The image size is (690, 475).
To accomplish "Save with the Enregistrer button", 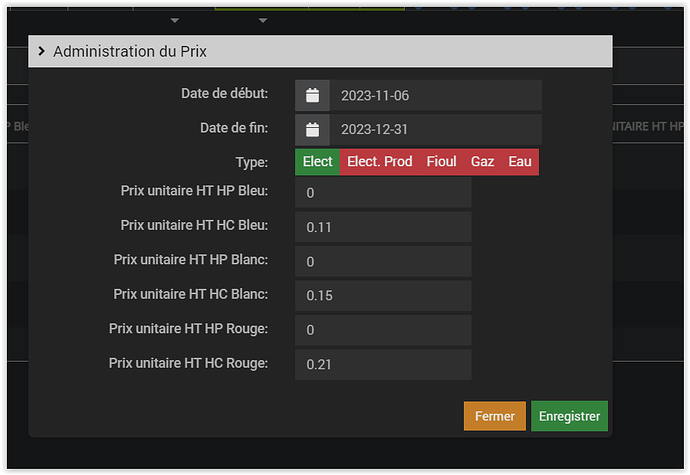I will [569, 416].
